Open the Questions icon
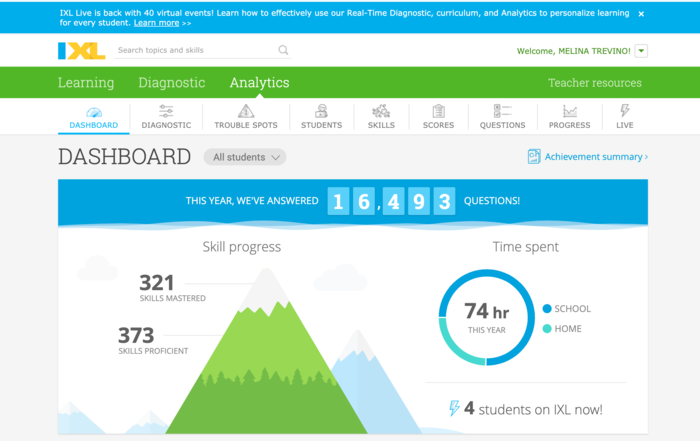 [502, 112]
